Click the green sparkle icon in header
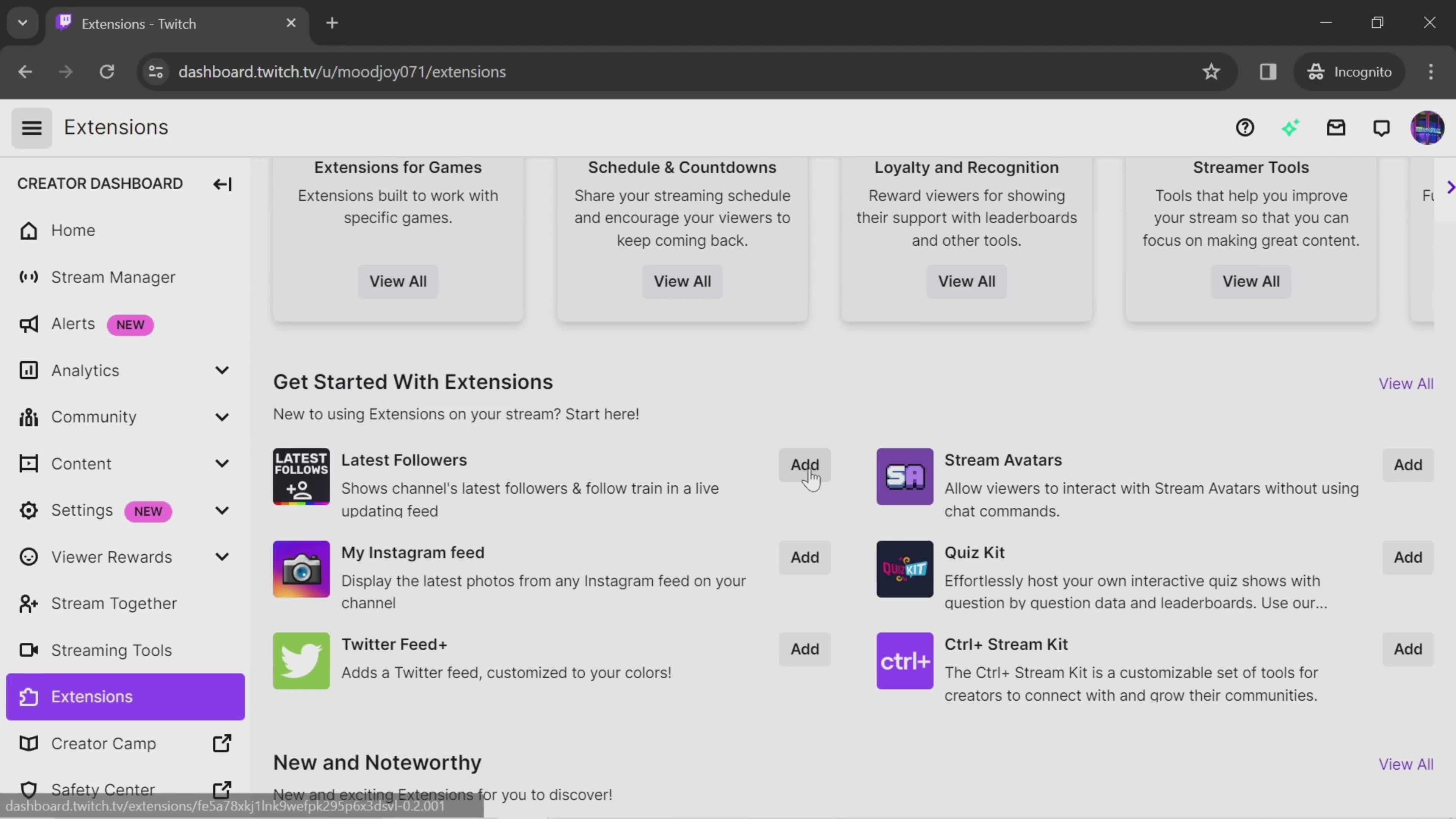 pyautogui.click(x=1290, y=128)
